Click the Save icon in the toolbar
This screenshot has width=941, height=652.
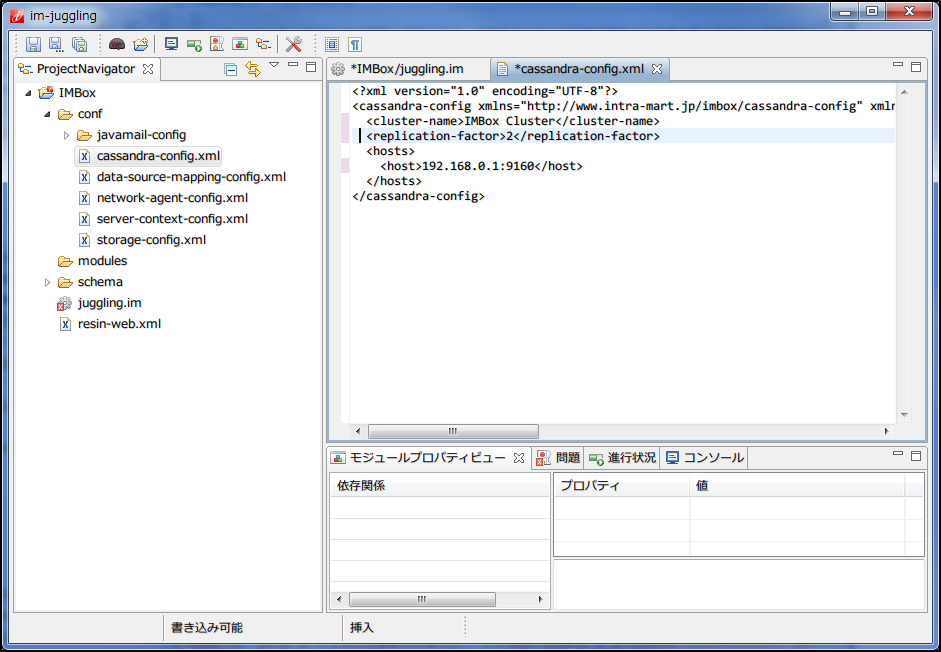(33, 44)
